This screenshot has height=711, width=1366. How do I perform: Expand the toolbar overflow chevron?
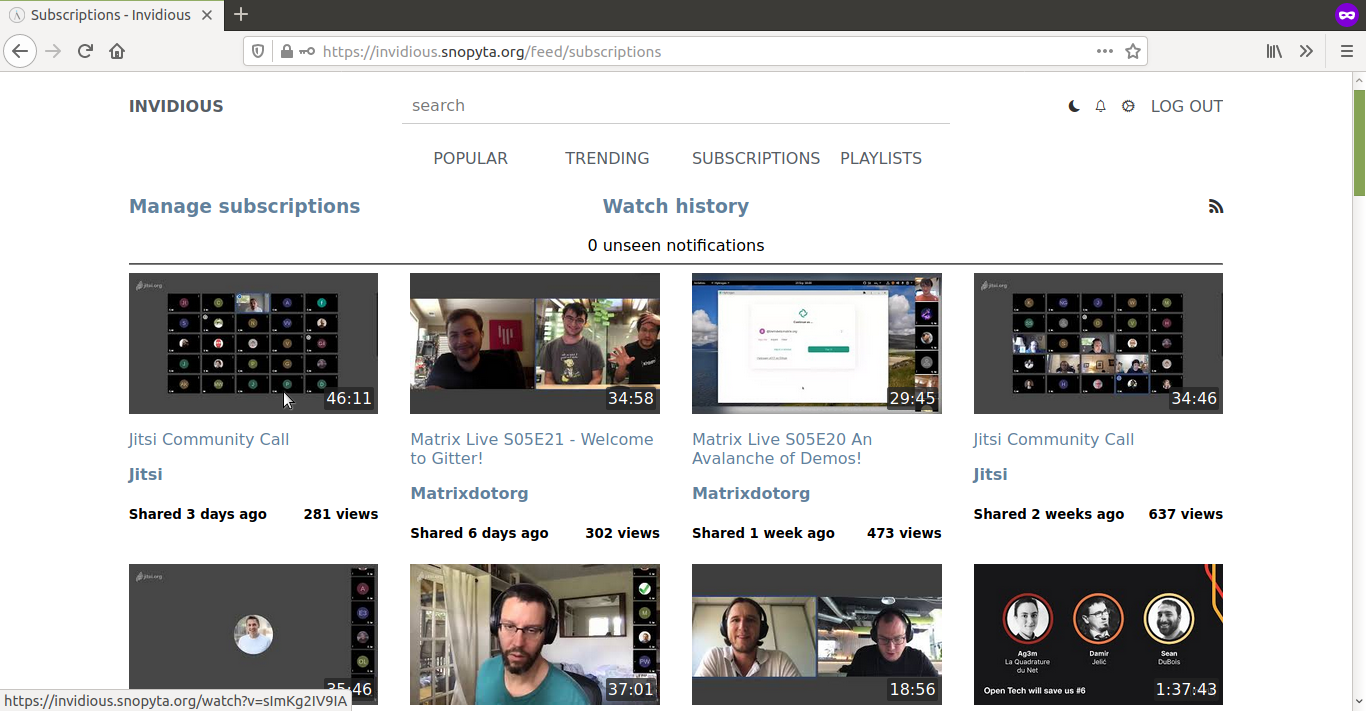click(x=1306, y=51)
